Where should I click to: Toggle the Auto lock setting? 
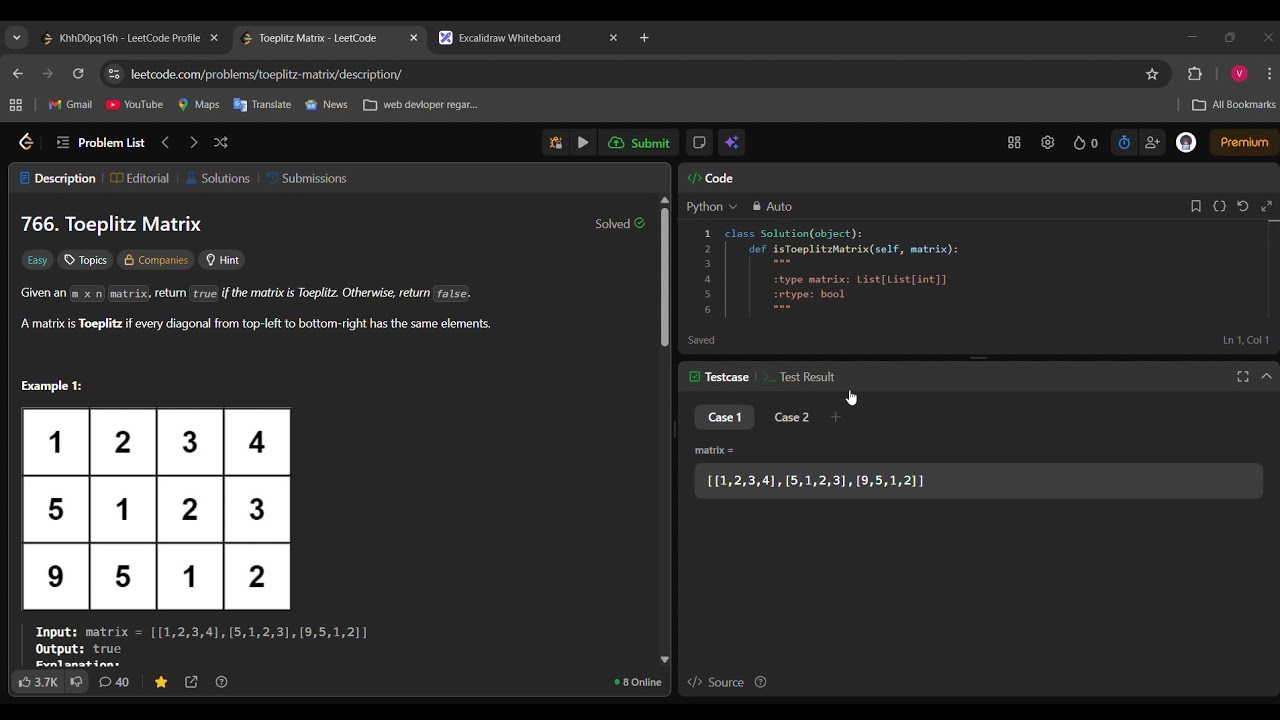pos(772,206)
